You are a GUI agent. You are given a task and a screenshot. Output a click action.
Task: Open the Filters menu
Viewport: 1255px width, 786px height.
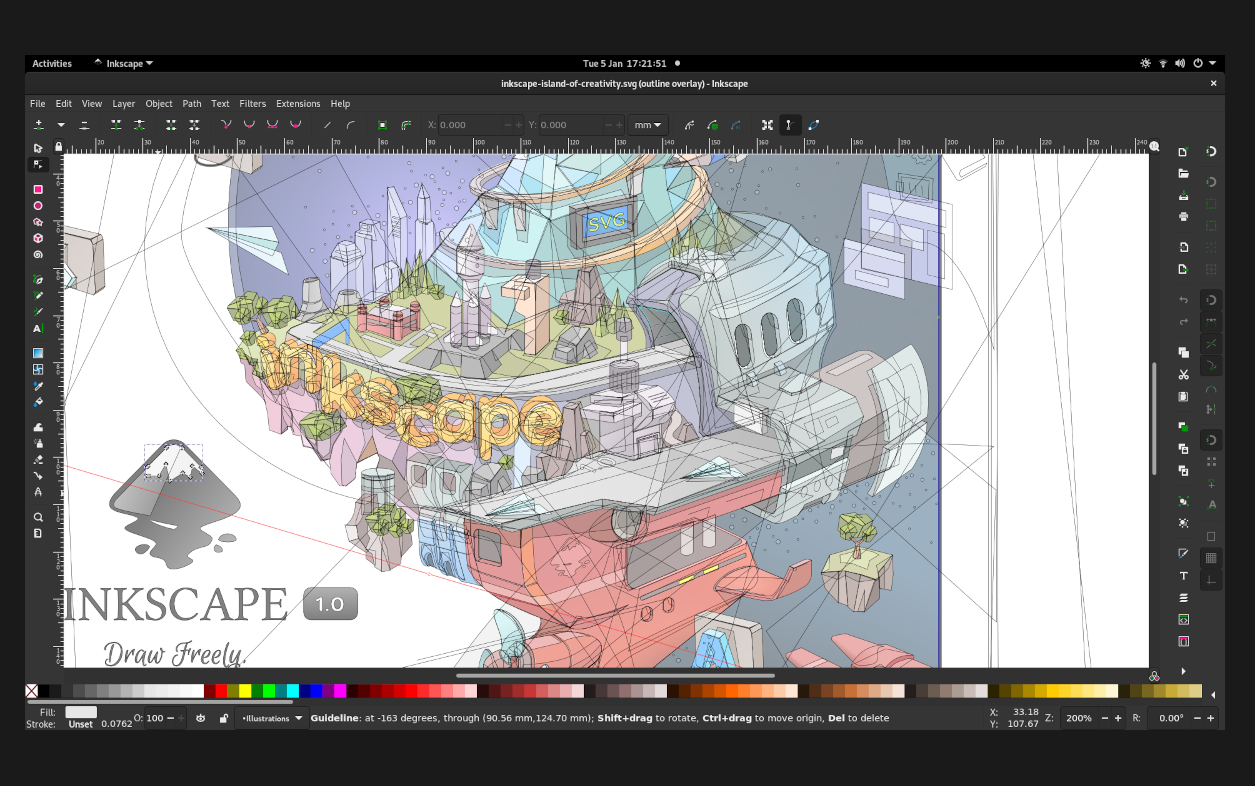pos(252,103)
